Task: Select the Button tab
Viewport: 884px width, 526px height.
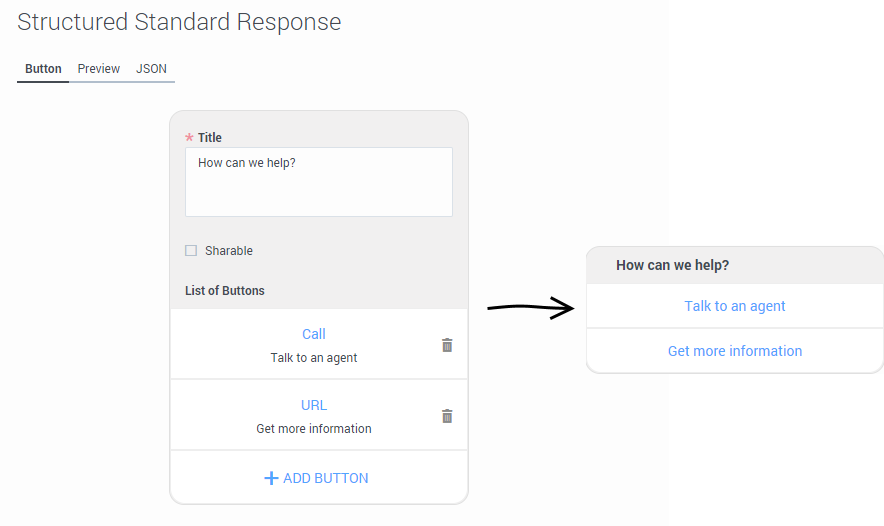Action: pos(43,69)
